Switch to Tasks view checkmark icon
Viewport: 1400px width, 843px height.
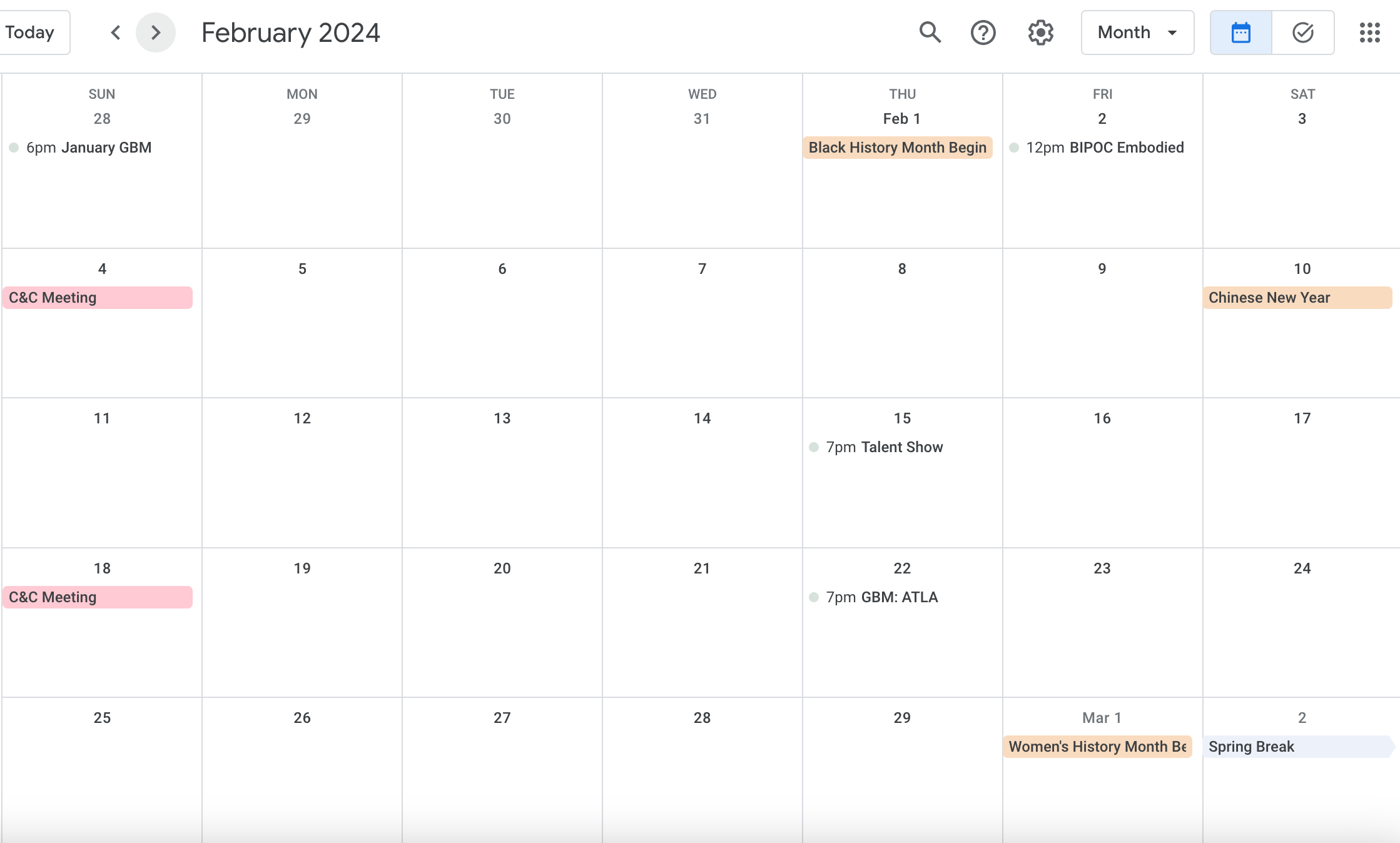1302,32
